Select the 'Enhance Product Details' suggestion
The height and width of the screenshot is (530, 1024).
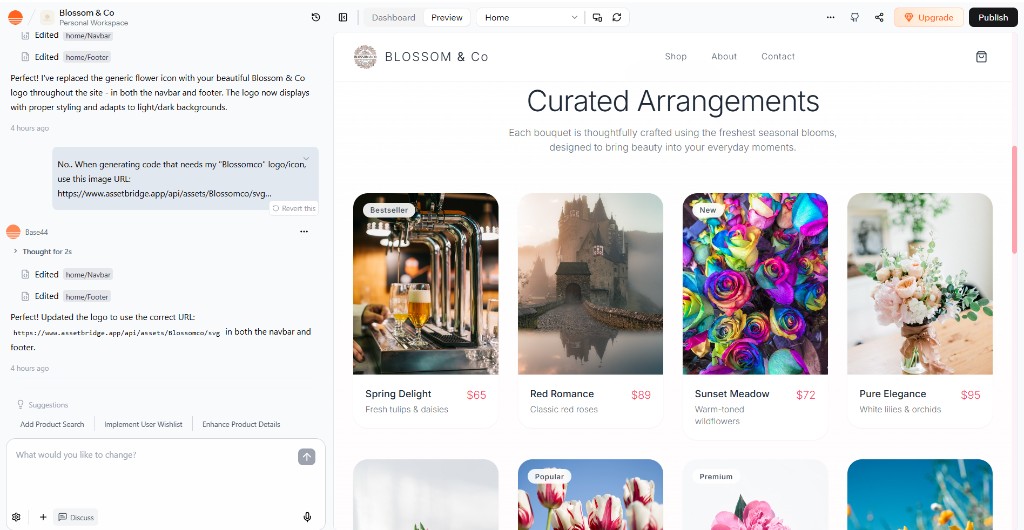point(241,424)
